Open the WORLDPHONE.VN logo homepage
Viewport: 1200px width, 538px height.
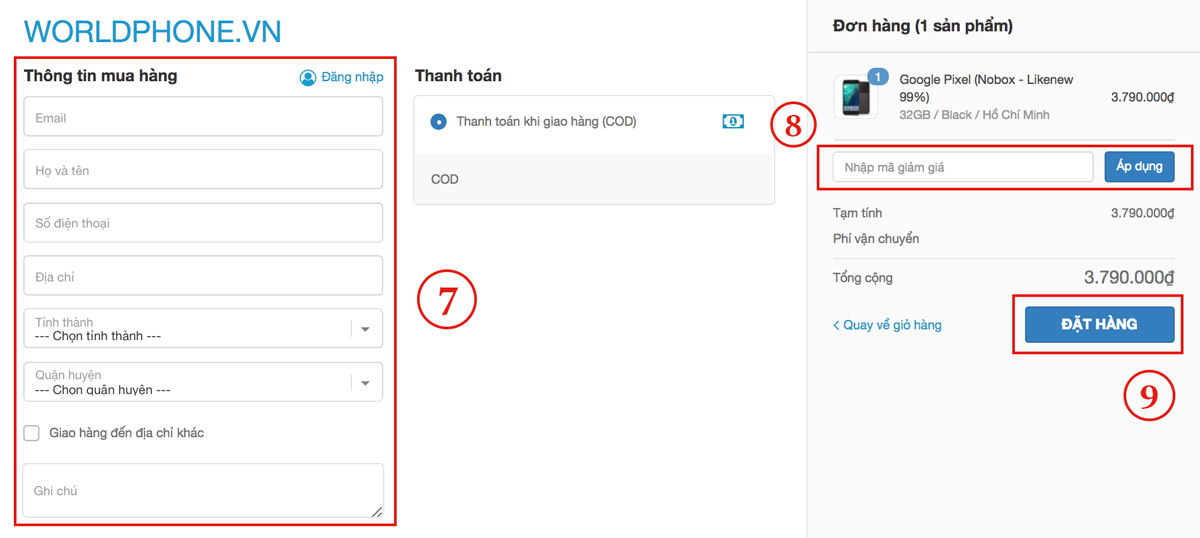[153, 31]
